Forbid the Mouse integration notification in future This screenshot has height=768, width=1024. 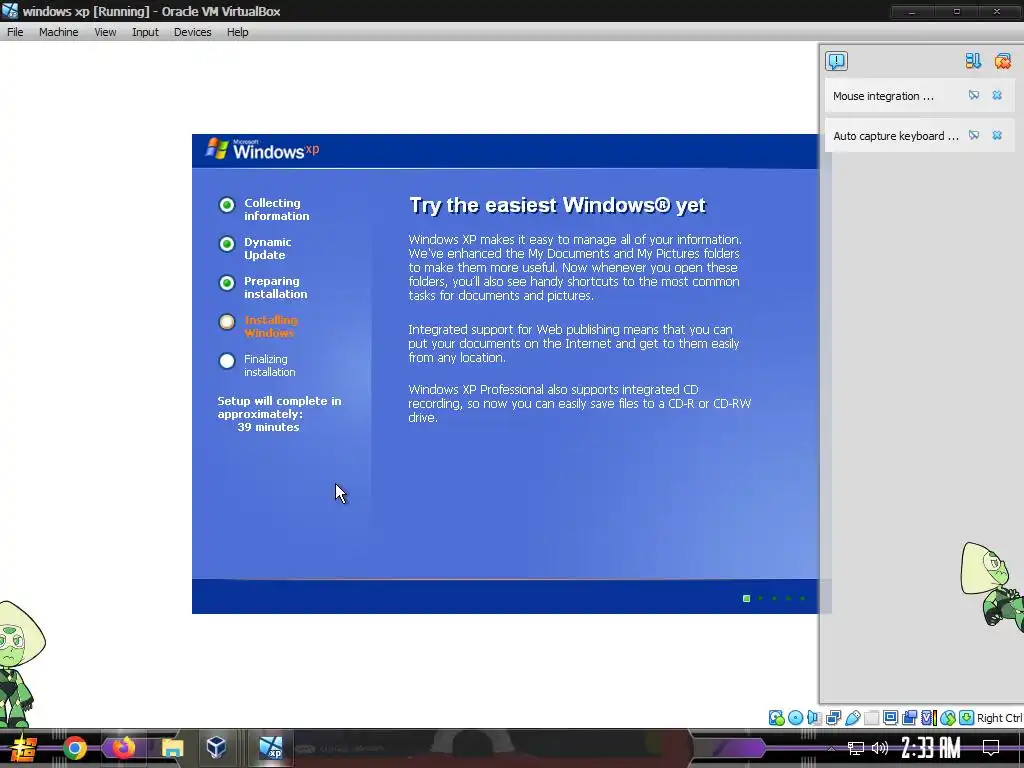[974, 95]
